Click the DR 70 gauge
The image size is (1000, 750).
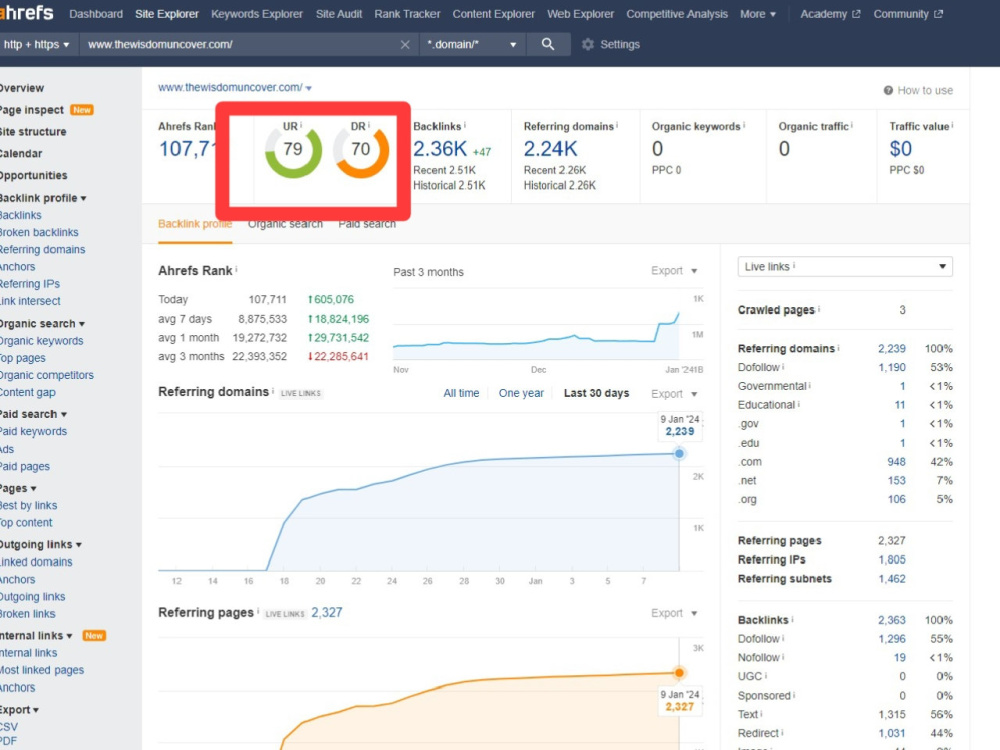pyautogui.click(x=361, y=149)
